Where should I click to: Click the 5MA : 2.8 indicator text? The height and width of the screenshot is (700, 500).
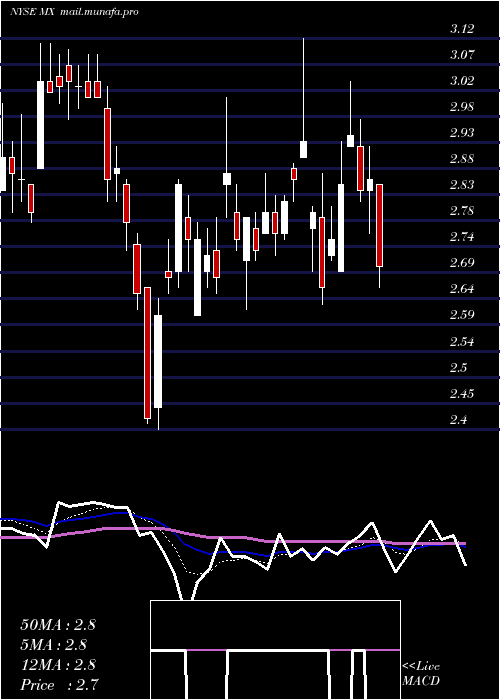point(54,645)
